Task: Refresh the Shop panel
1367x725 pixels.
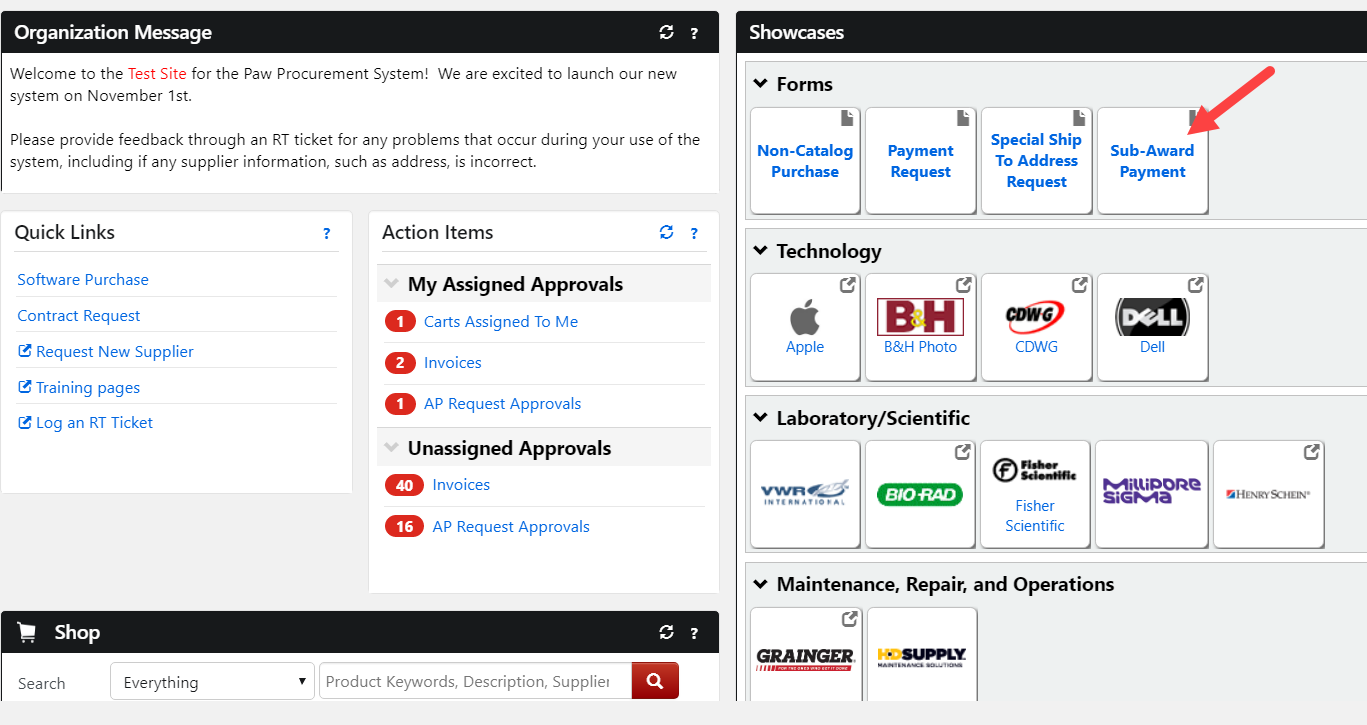Action: click(667, 632)
